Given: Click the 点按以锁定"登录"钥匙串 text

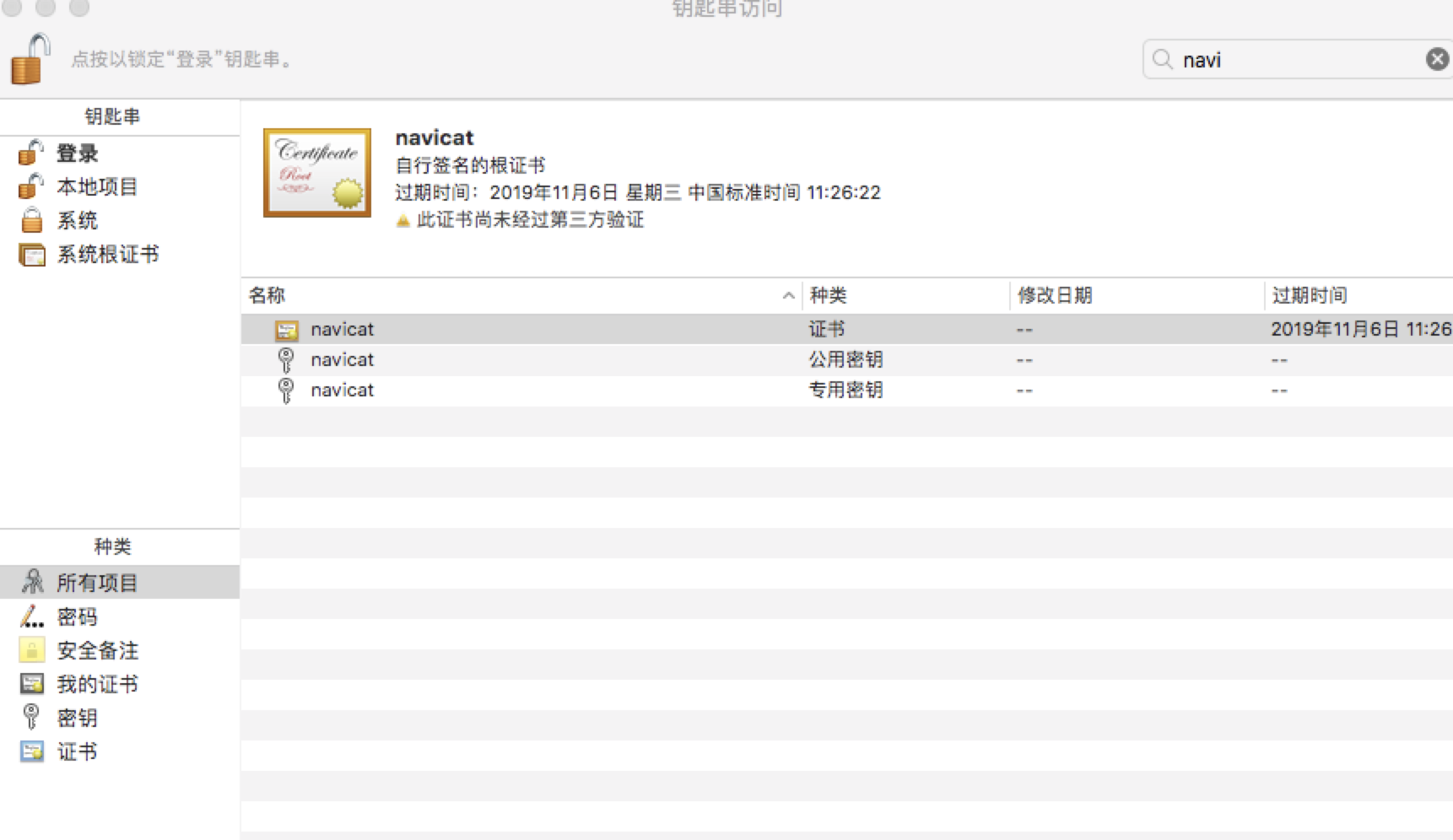Looking at the screenshot, I should pyautogui.click(x=182, y=59).
